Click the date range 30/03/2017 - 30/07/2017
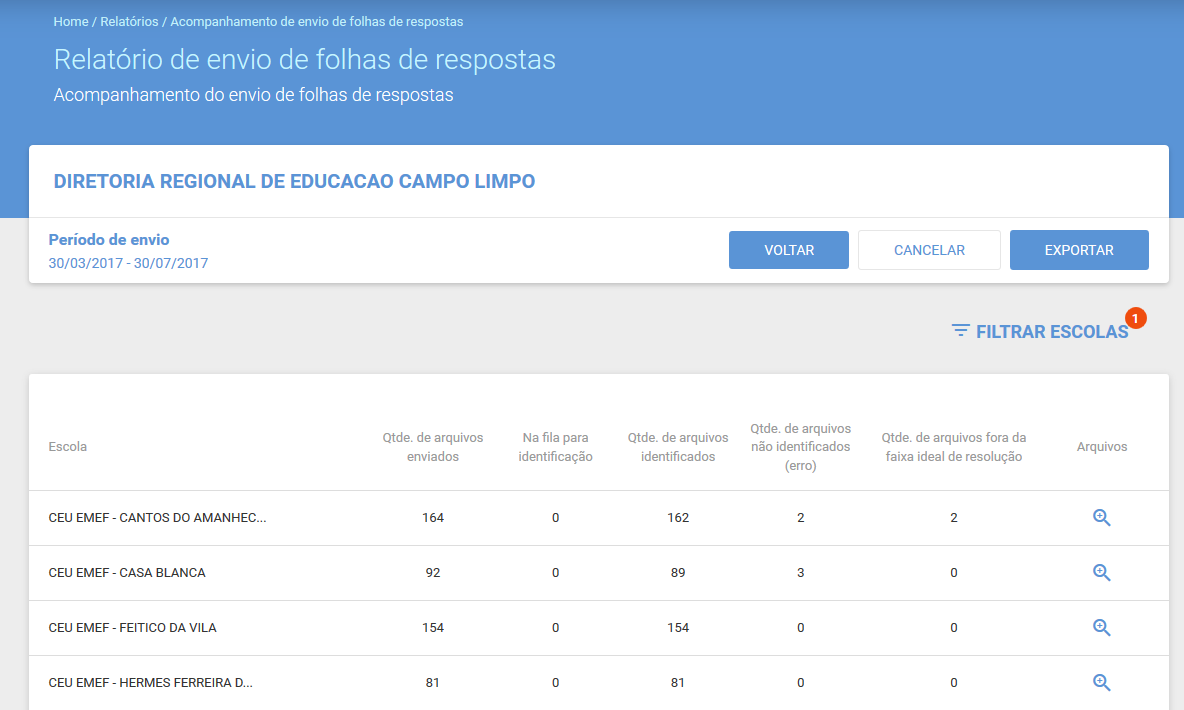This screenshot has width=1184, height=710. pos(128,263)
